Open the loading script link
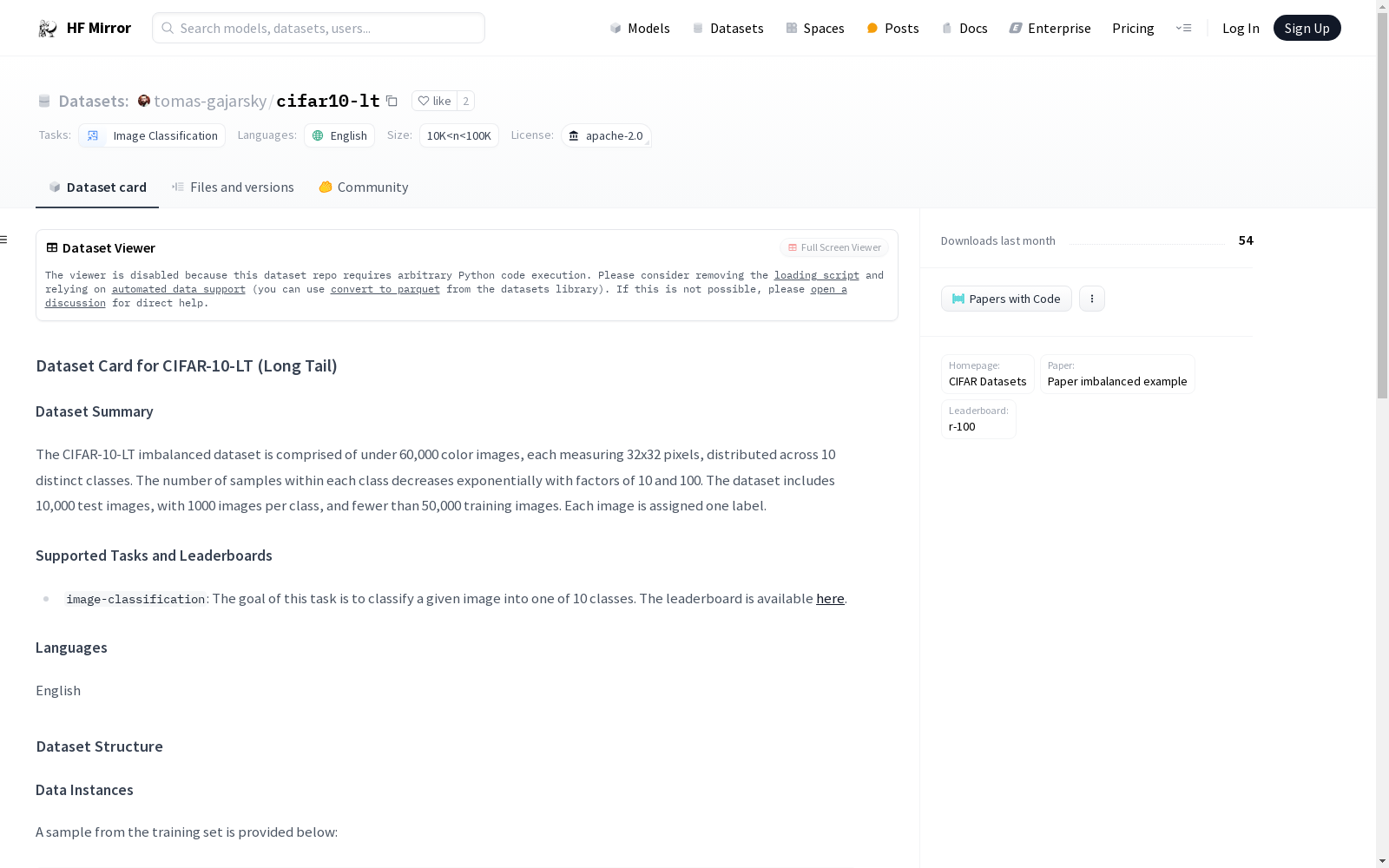1389x868 pixels. [x=816, y=275]
